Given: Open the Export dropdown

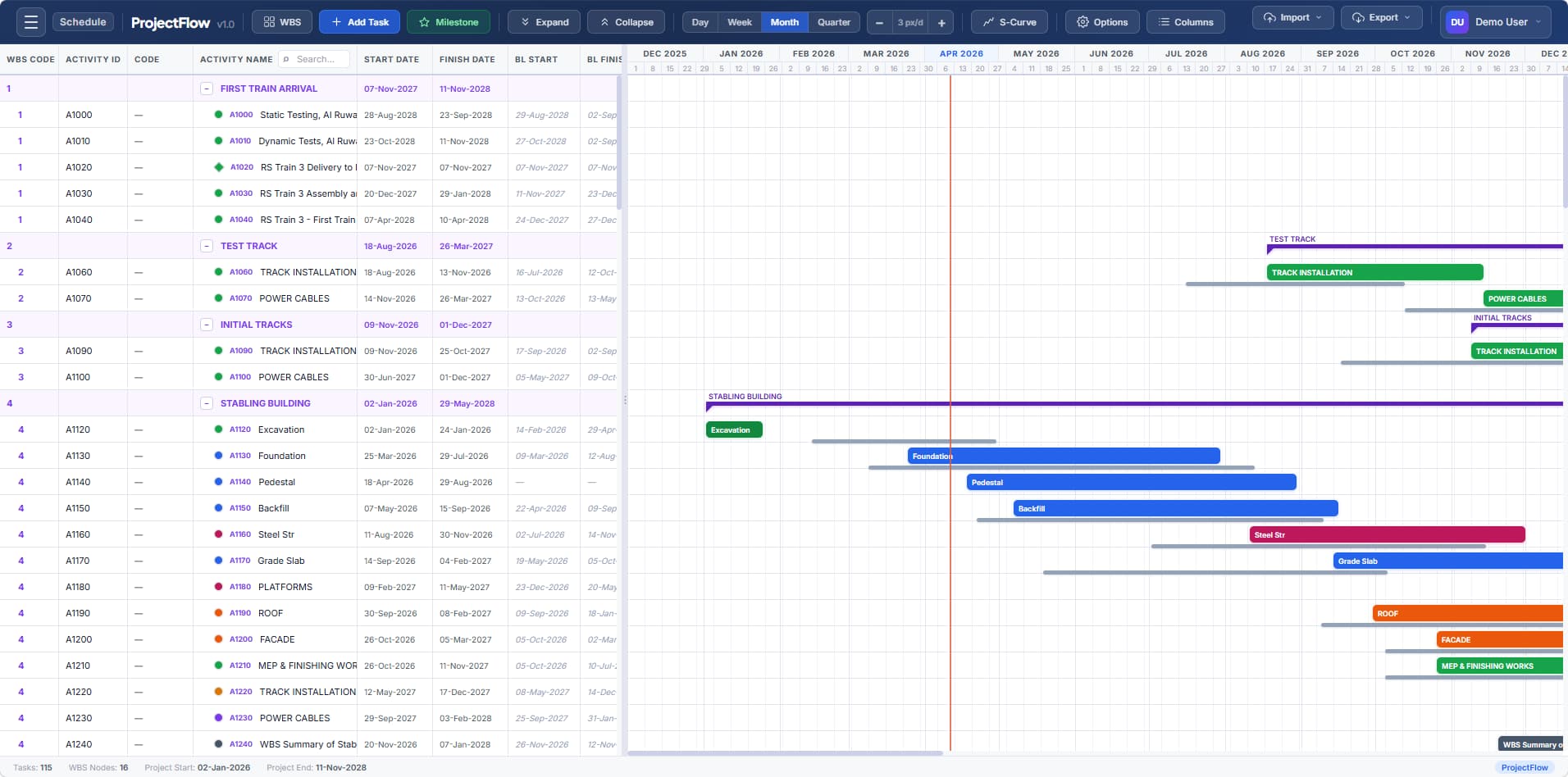Looking at the screenshot, I should (1381, 16).
